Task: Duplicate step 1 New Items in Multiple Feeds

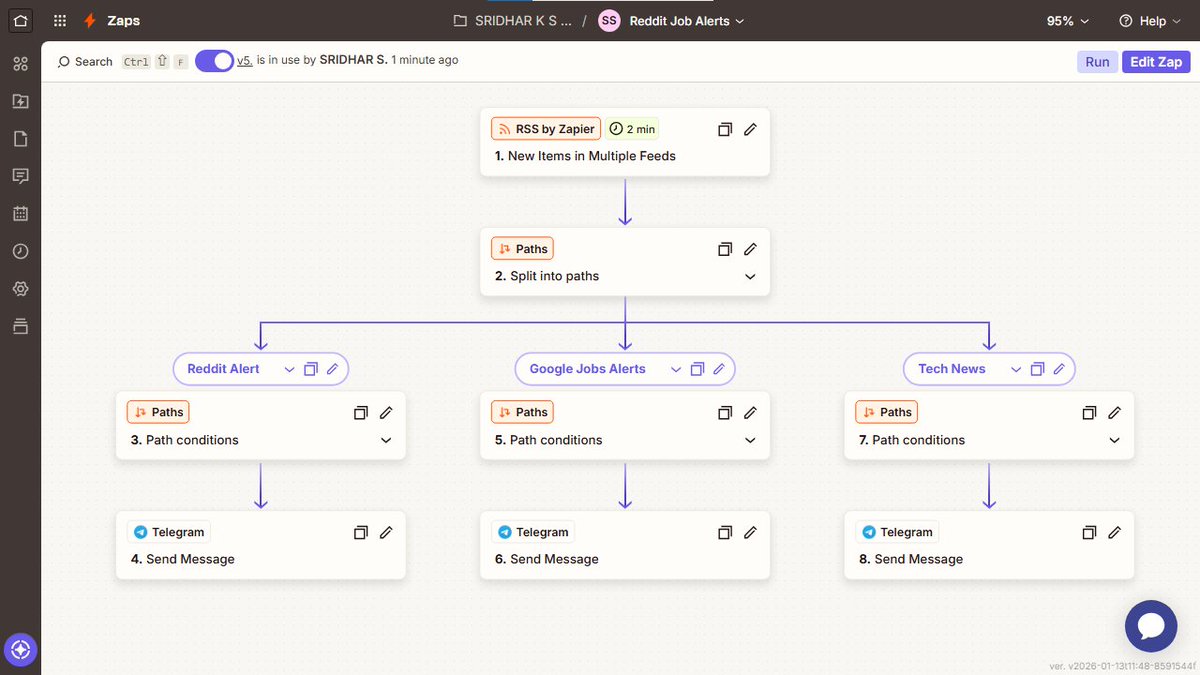Action: 725,129
